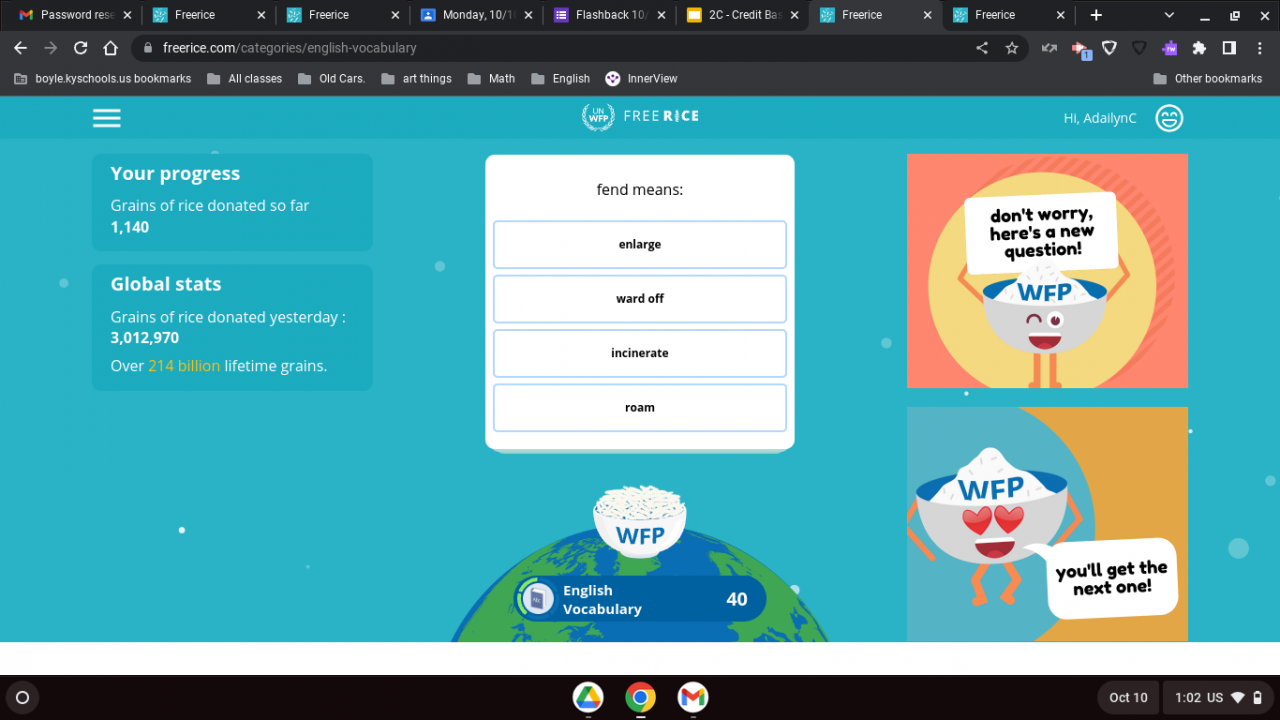Expand the All classes bookmark folder

point(244,78)
